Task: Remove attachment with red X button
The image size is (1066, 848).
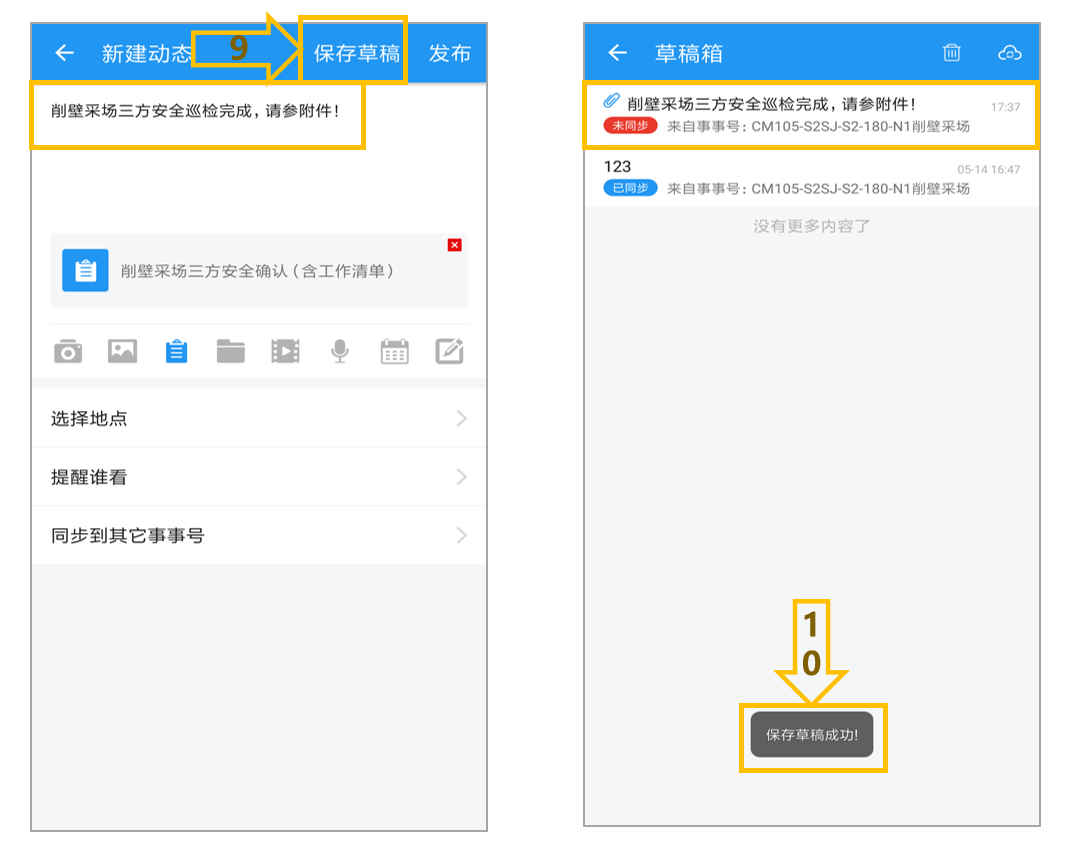Action: (455, 245)
